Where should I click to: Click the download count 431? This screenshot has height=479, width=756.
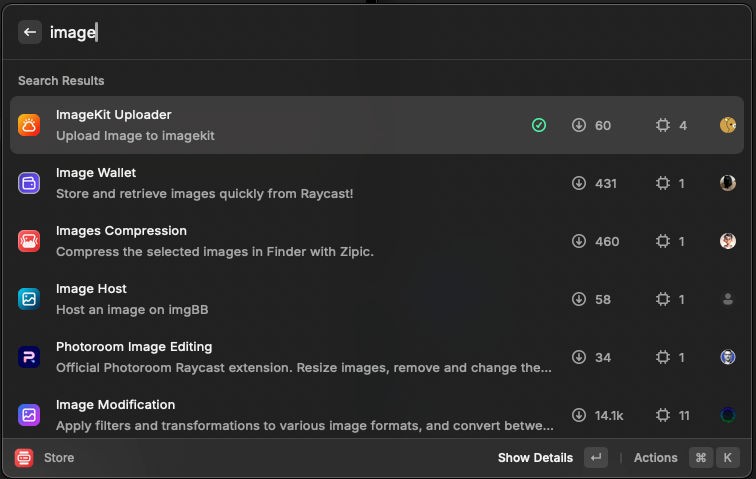click(x=606, y=183)
